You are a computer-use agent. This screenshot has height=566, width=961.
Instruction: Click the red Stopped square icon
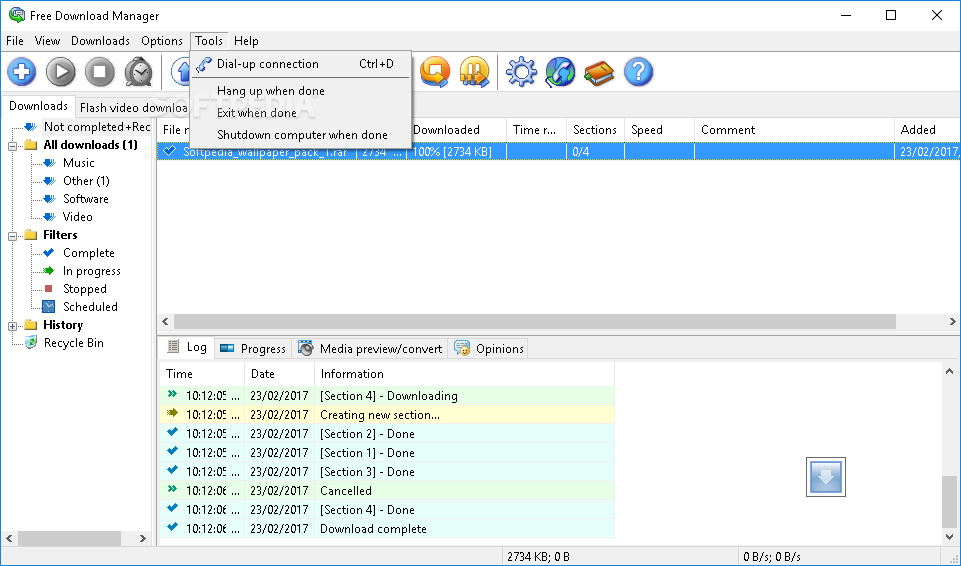(48, 288)
